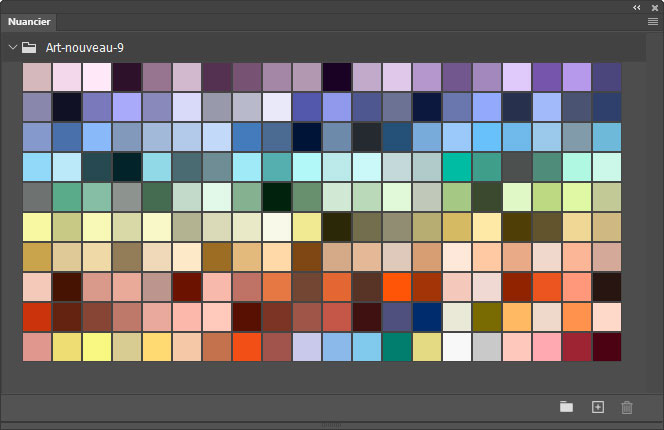Close the Nuancier panel
Image resolution: width=664 pixels, height=430 pixels.
click(653, 6)
